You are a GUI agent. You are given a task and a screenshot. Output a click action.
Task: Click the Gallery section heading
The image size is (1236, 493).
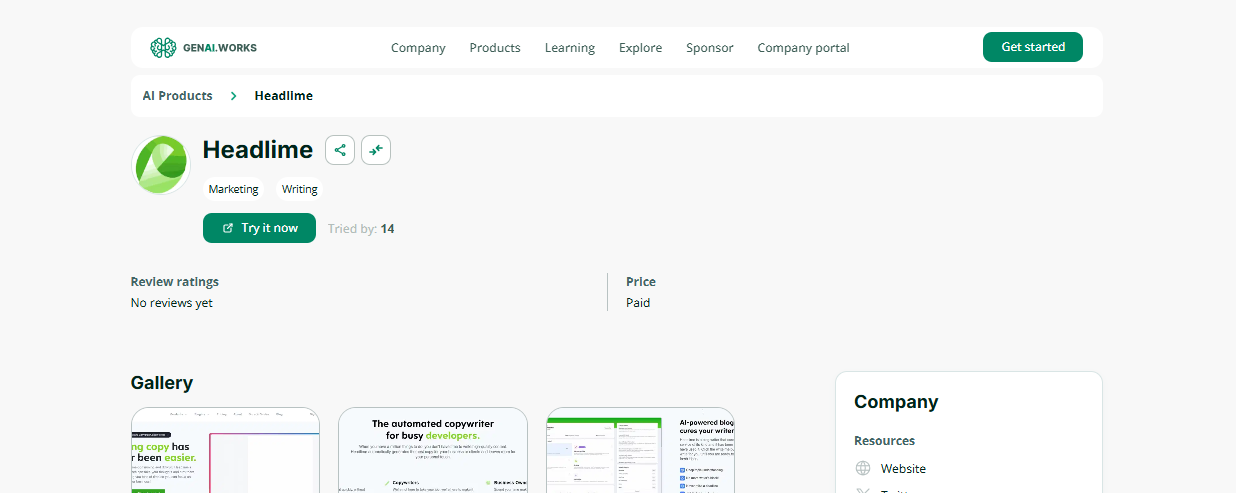click(x=162, y=383)
